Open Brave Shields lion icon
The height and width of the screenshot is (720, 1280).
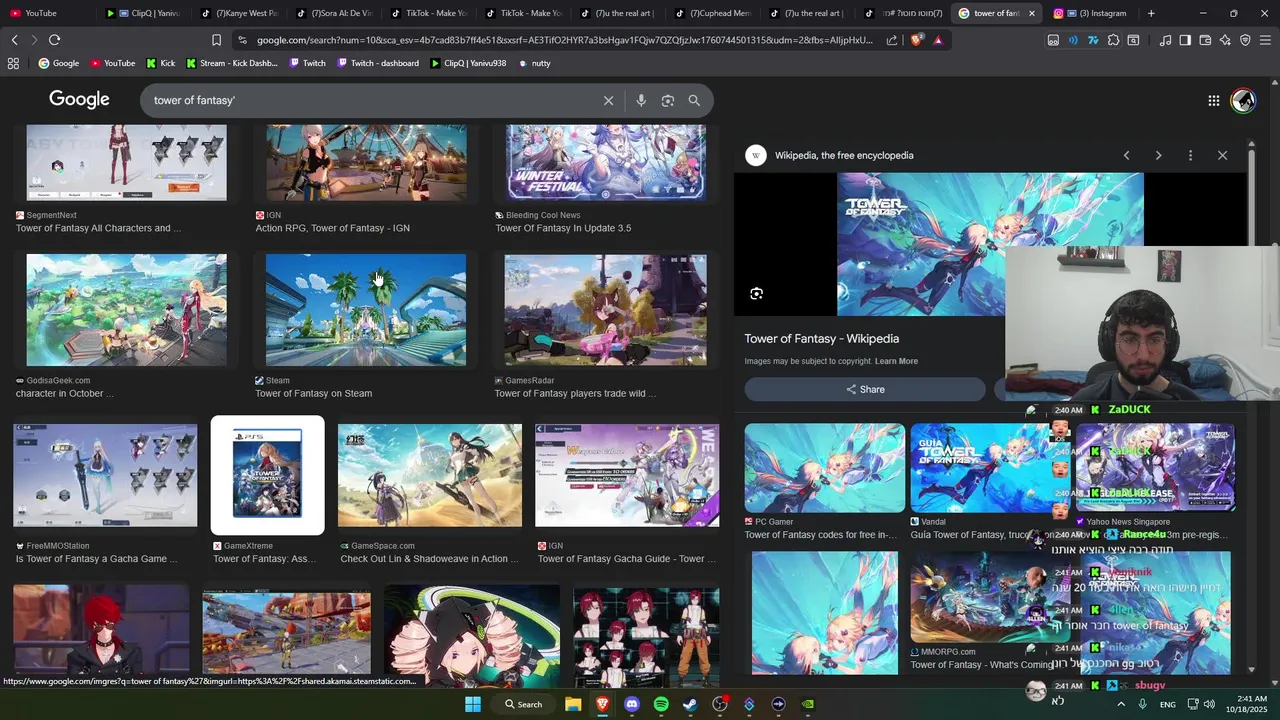pyautogui.click(x=917, y=40)
